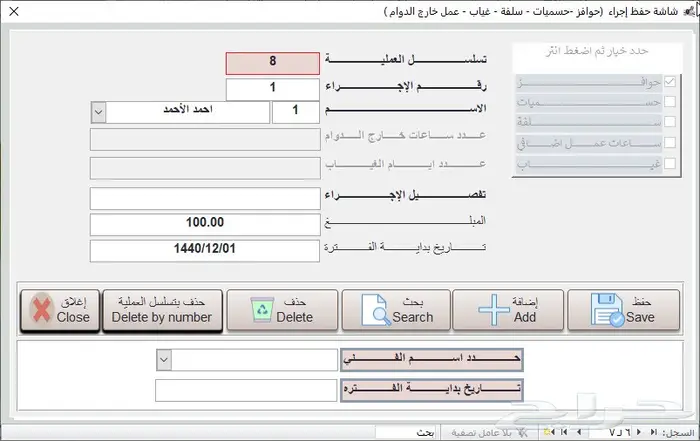Jump to last record in navigation bar
The image size is (700, 441).
pyautogui.click(x=564, y=432)
